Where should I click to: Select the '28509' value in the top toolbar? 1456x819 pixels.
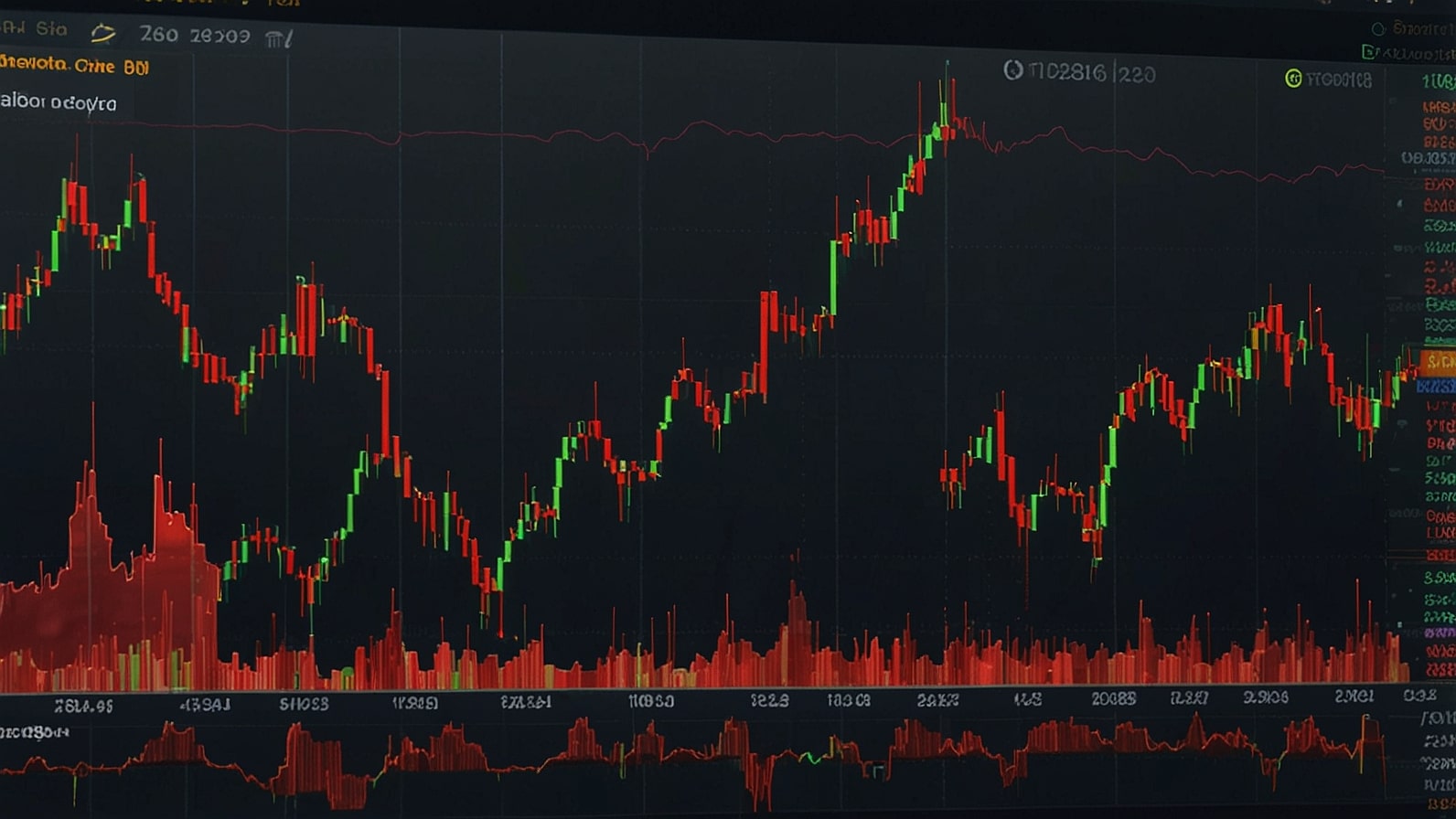click(219, 37)
